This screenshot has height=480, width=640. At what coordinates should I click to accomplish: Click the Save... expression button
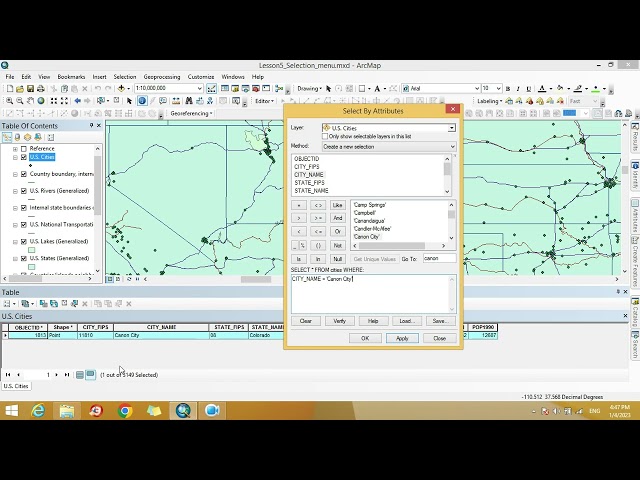[440, 321]
